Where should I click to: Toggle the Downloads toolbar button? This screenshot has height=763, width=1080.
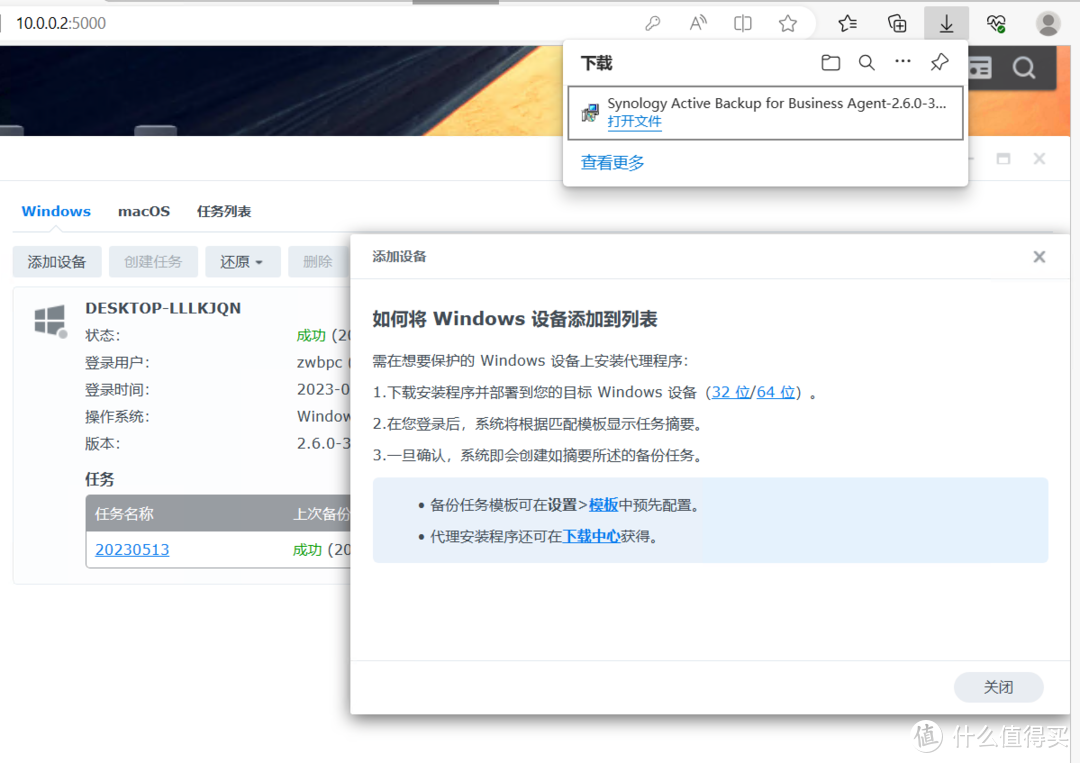coord(946,24)
